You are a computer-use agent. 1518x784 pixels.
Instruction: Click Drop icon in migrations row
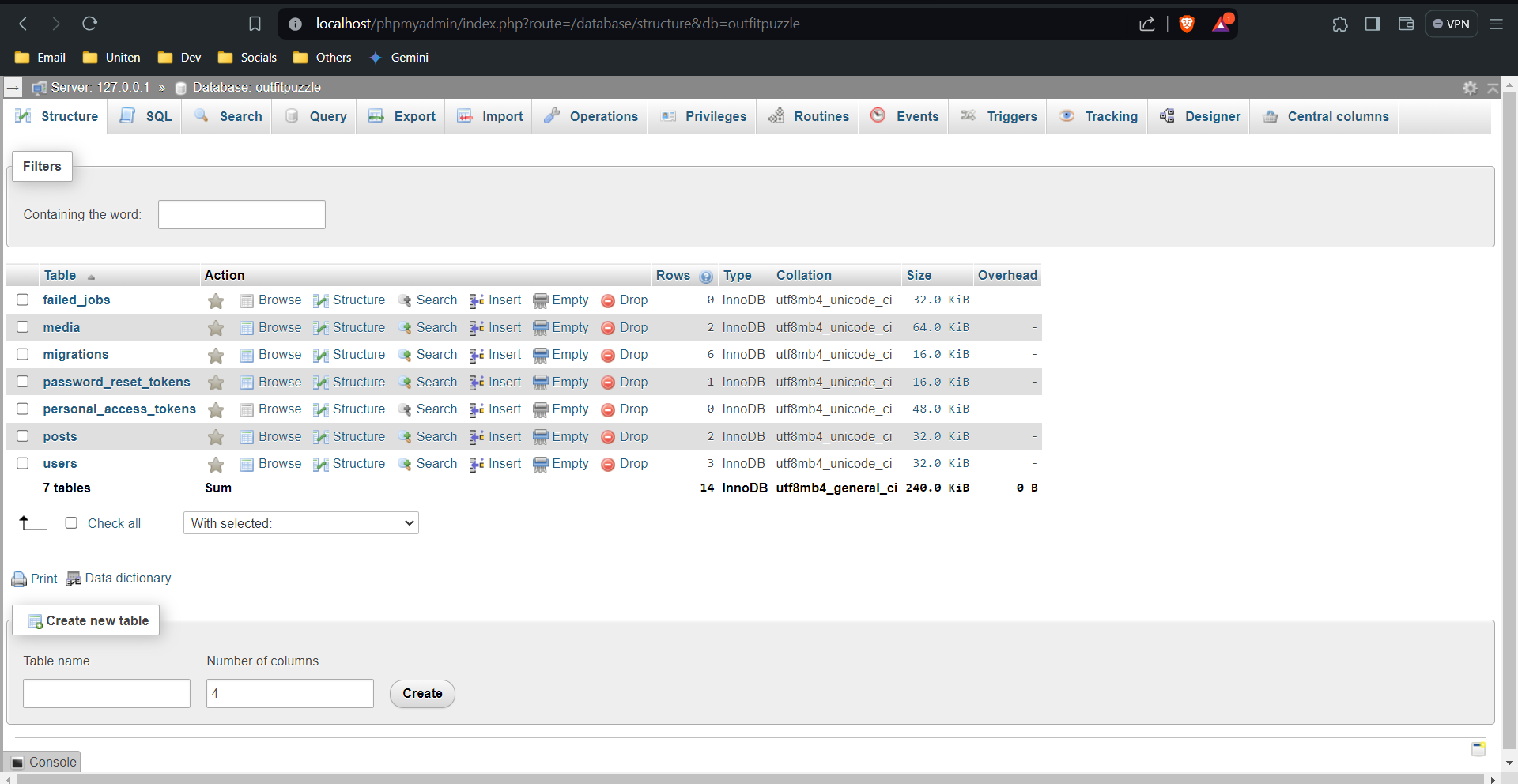click(608, 356)
